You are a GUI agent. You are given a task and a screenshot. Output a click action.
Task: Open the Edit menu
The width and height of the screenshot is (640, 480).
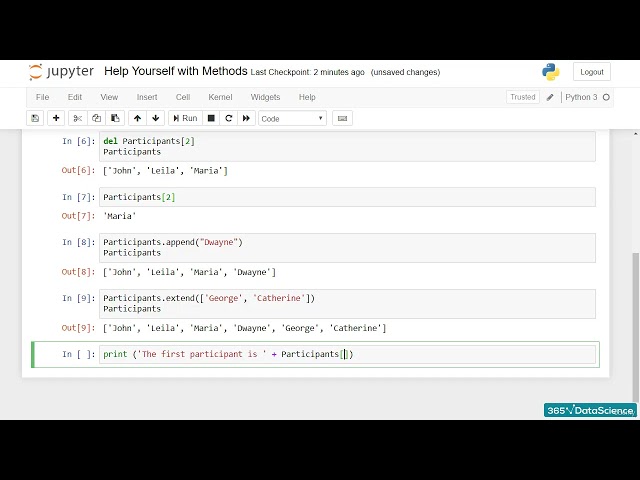[75, 97]
